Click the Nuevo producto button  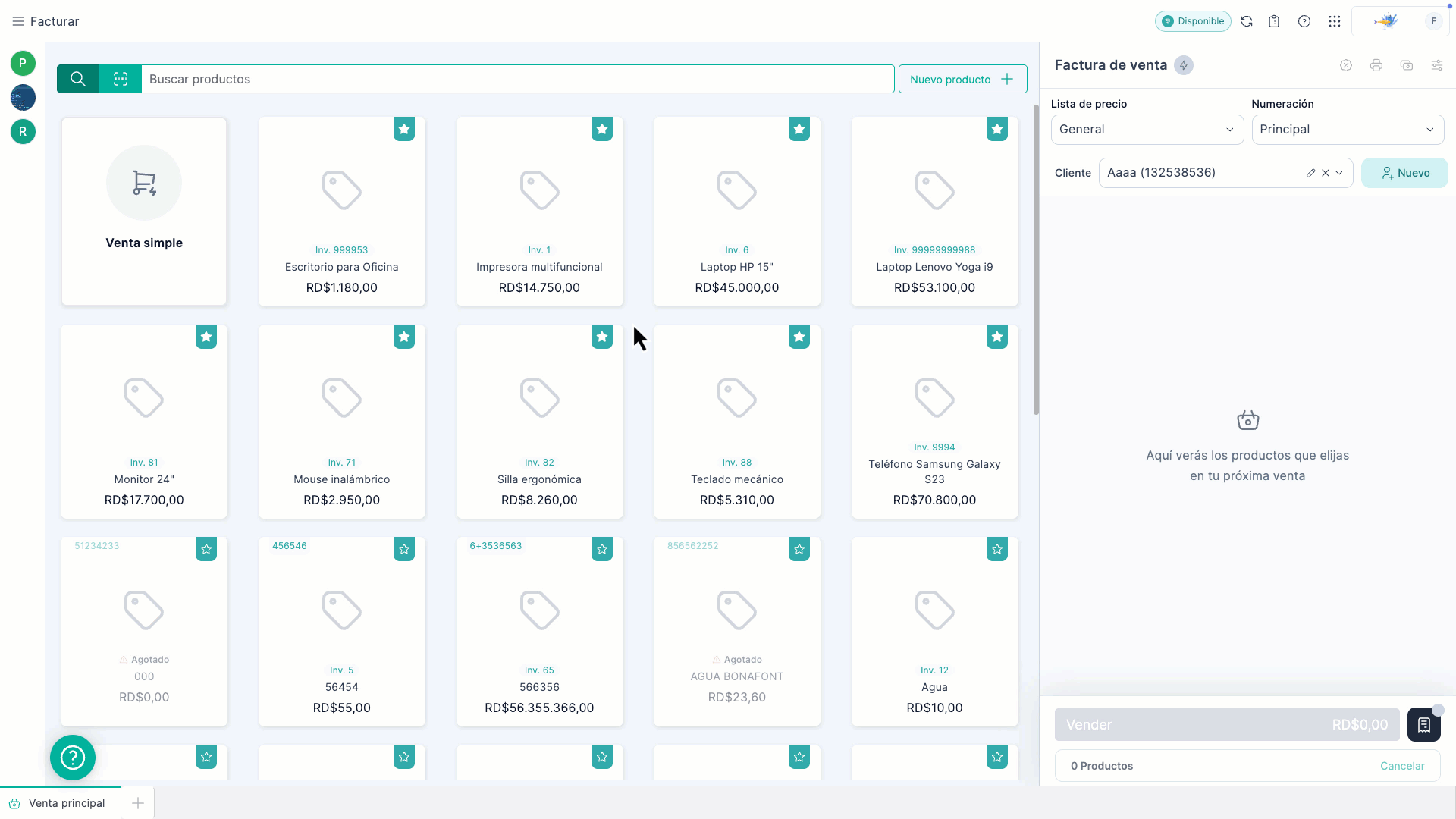coord(962,79)
